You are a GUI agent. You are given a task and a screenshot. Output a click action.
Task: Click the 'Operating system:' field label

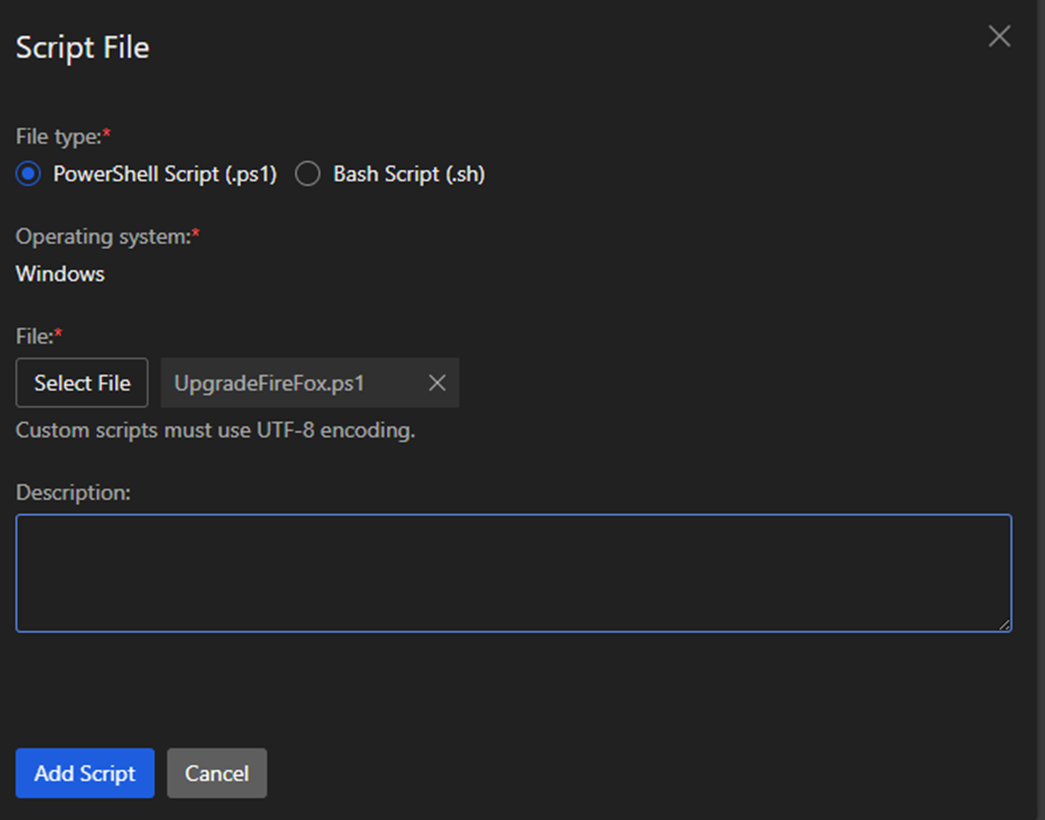[103, 237]
